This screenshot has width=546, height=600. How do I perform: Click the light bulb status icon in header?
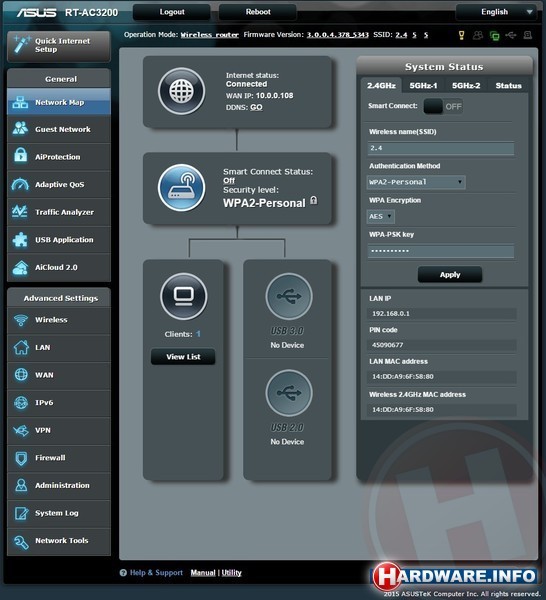(461, 35)
